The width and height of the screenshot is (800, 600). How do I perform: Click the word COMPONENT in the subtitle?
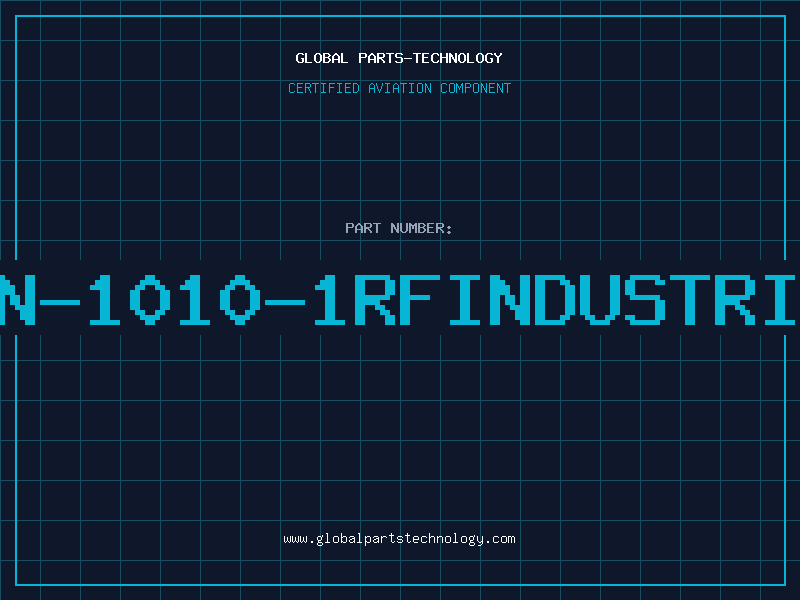(474, 88)
